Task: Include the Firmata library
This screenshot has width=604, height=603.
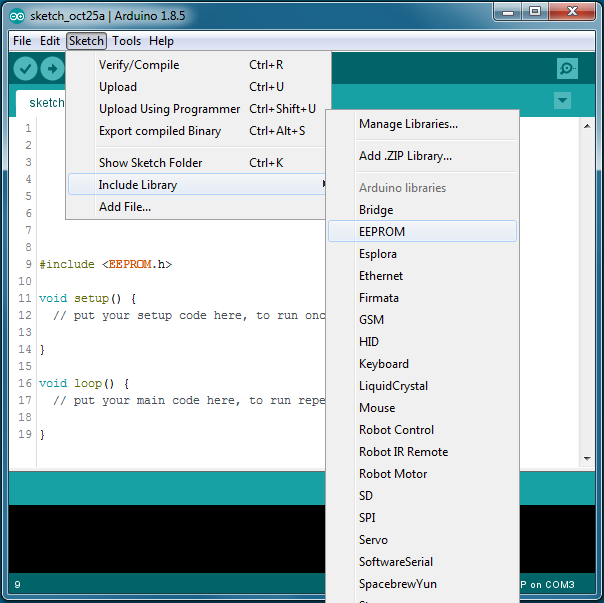Action: (x=422, y=297)
